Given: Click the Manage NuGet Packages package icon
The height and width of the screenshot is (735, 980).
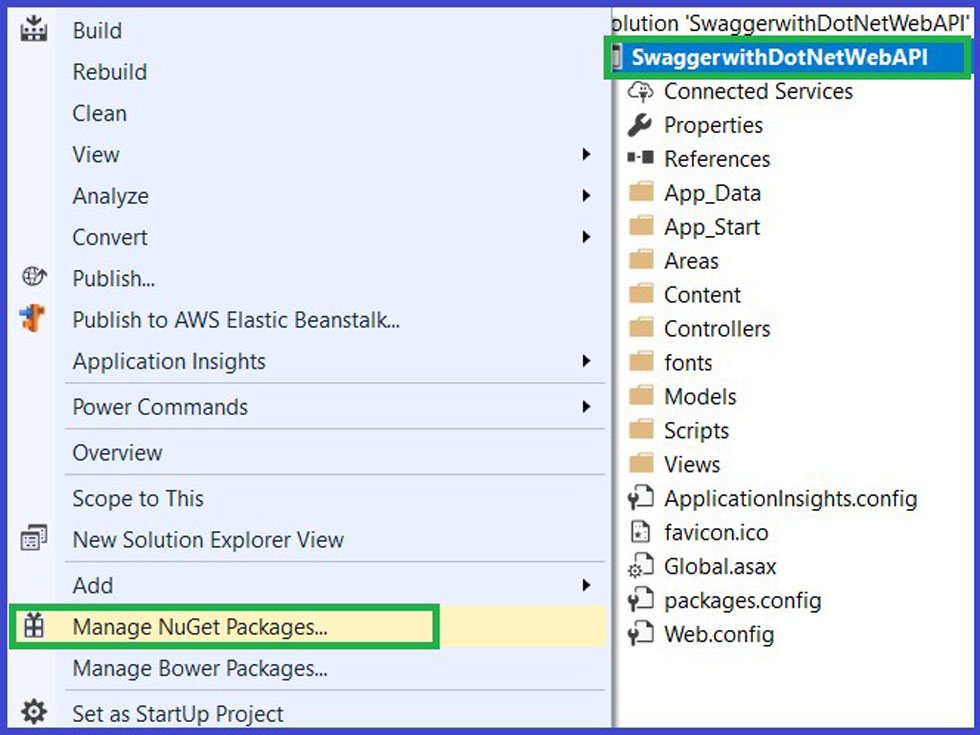Looking at the screenshot, I should click(x=34, y=628).
